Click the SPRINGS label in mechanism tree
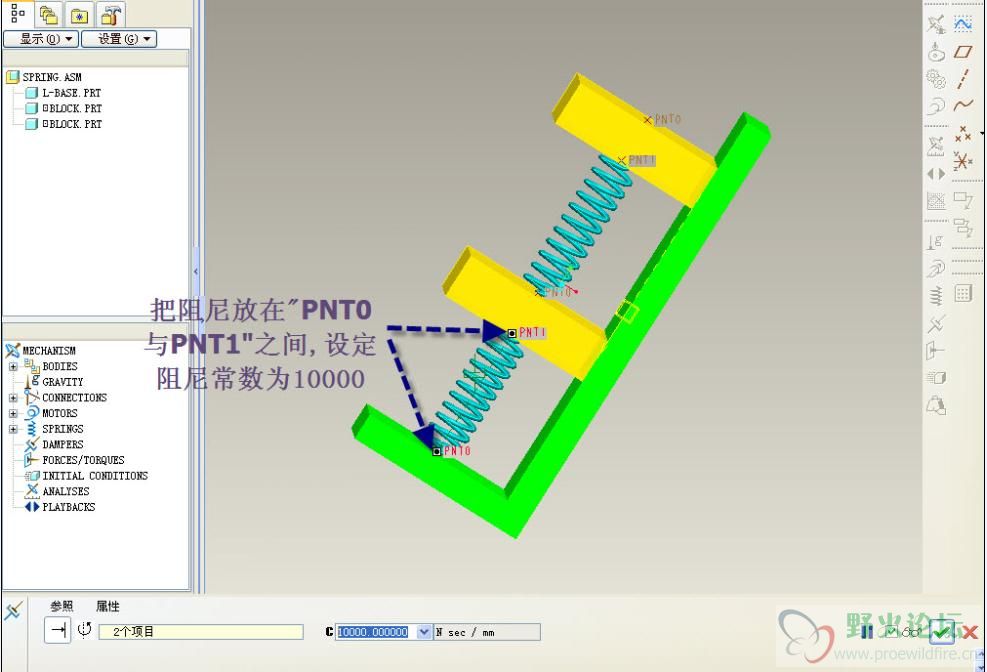The width and height of the screenshot is (987, 672). [63, 429]
